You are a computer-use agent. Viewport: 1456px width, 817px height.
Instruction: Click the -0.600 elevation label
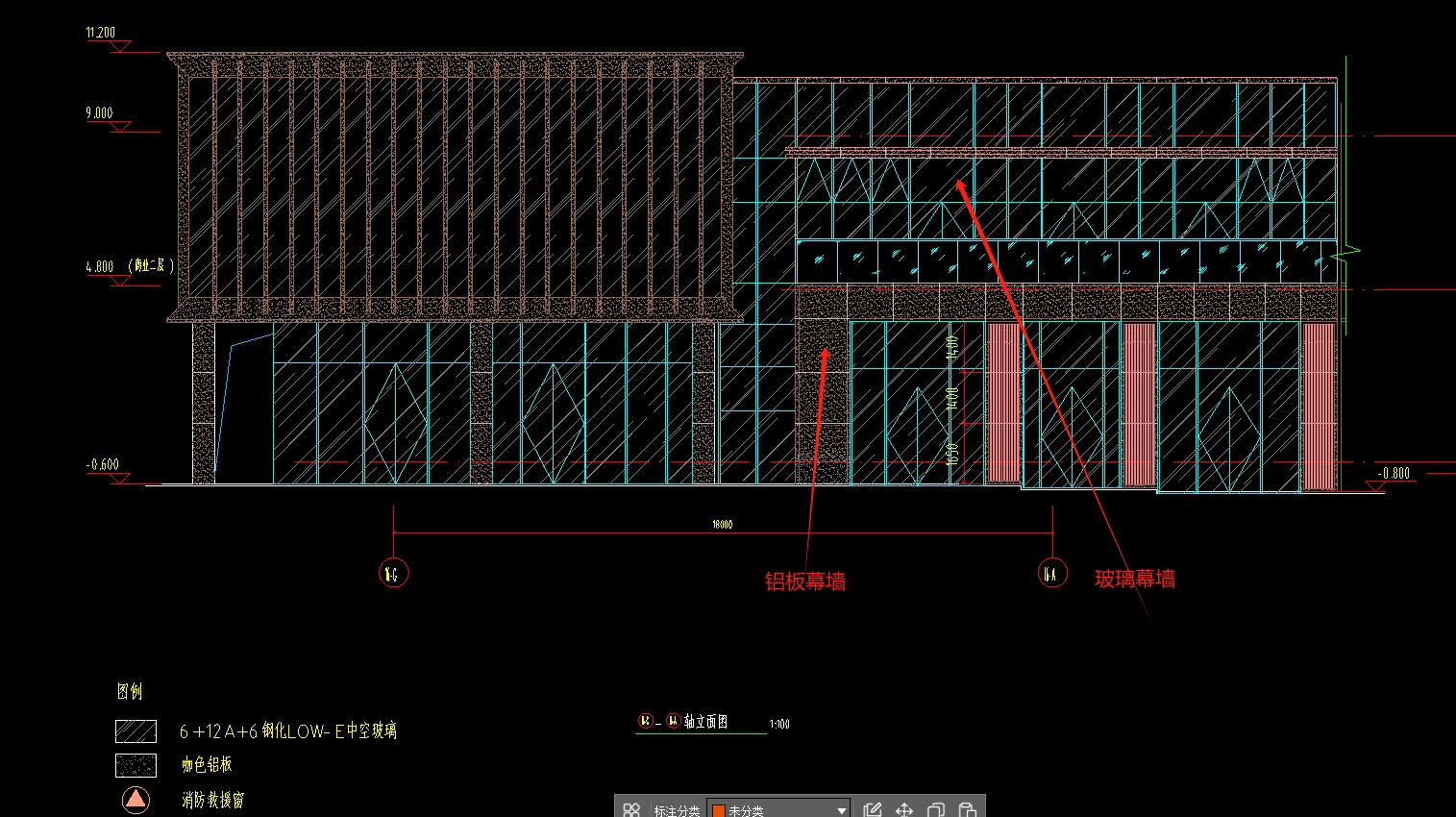[x=103, y=465]
